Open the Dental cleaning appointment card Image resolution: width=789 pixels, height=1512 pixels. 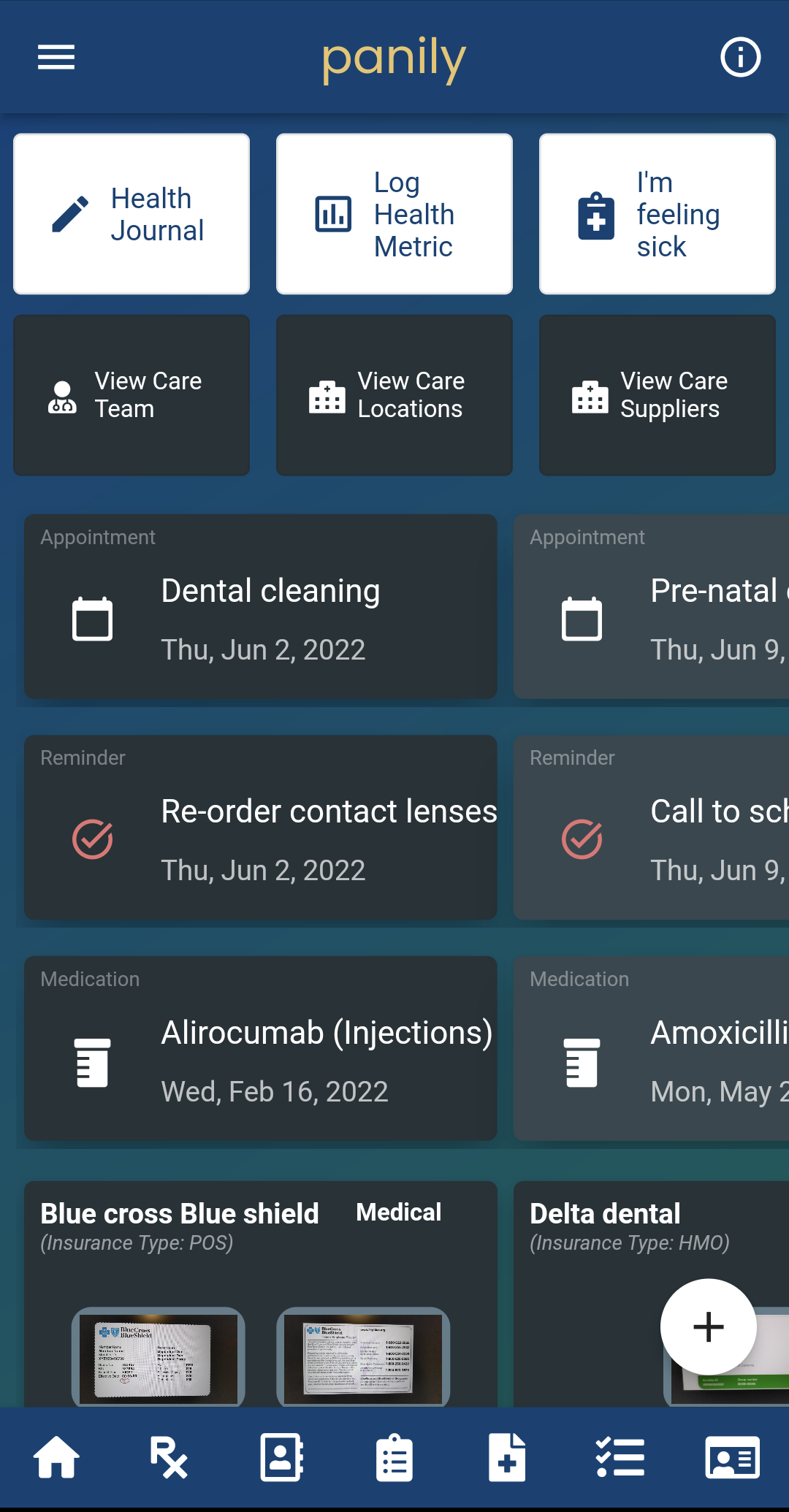click(261, 606)
